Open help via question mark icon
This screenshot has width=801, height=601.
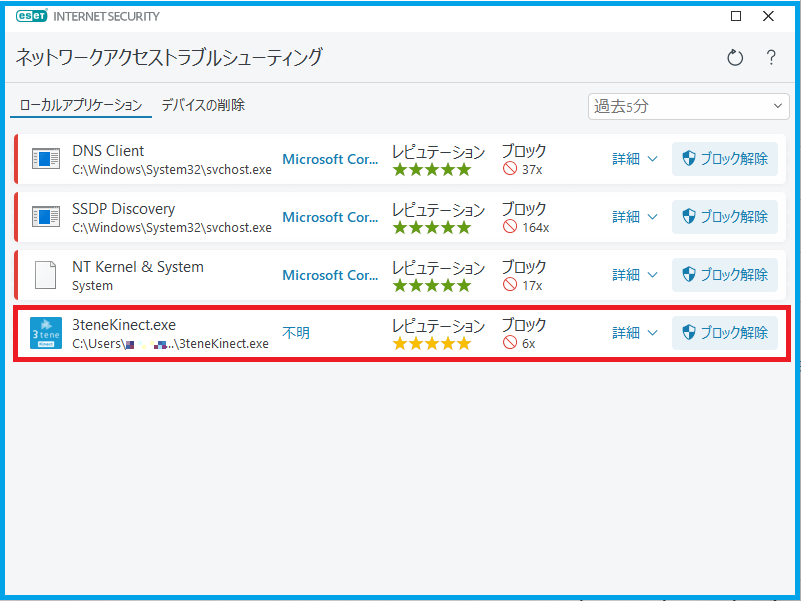(771, 57)
